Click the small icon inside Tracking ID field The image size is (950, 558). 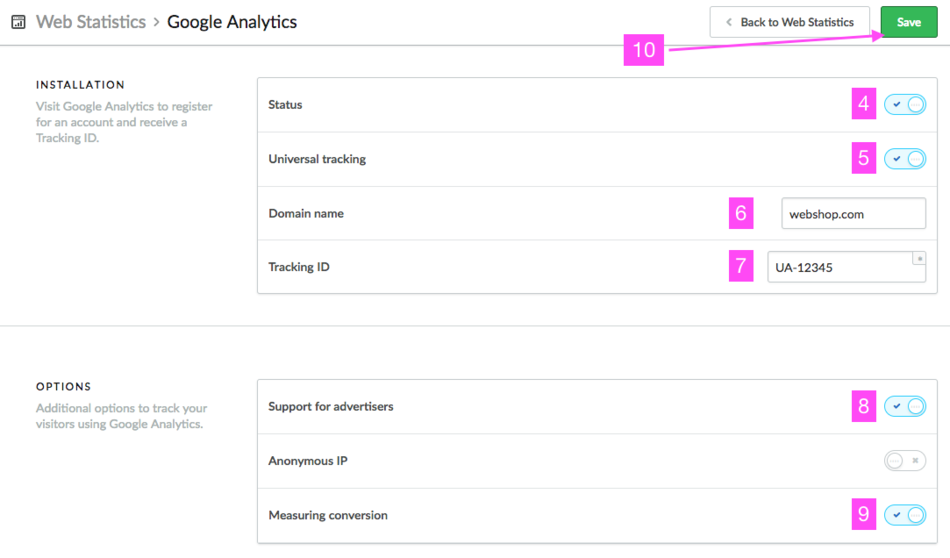click(x=919, y=259)
